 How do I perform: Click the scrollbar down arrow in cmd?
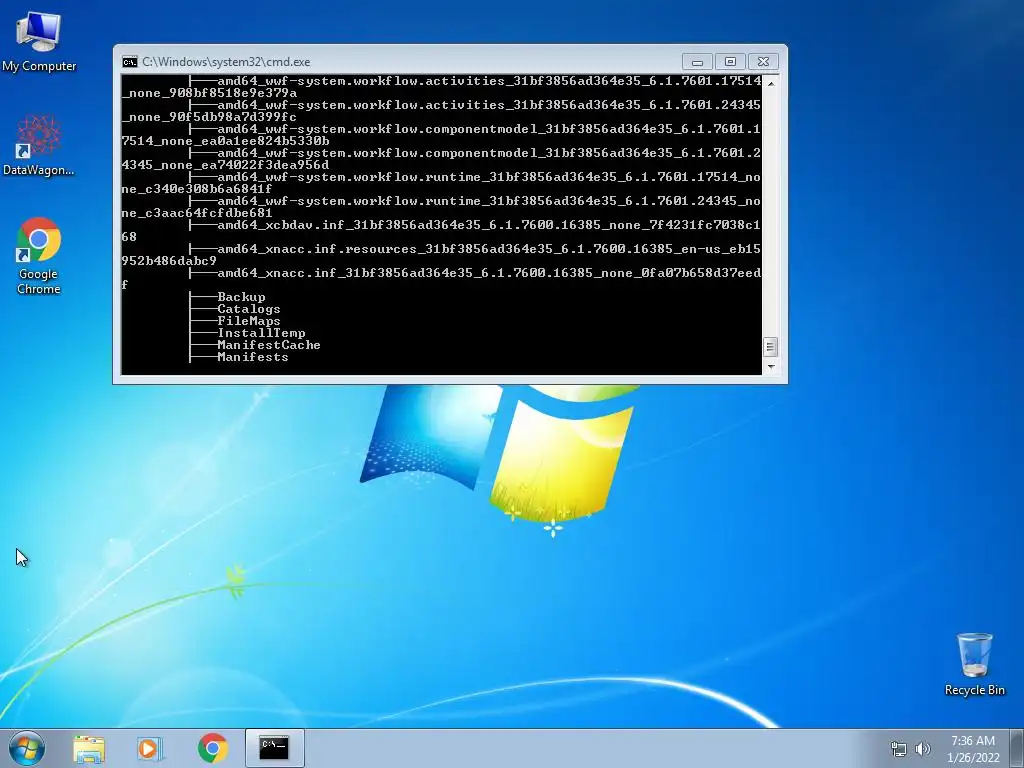click(771, 367)
